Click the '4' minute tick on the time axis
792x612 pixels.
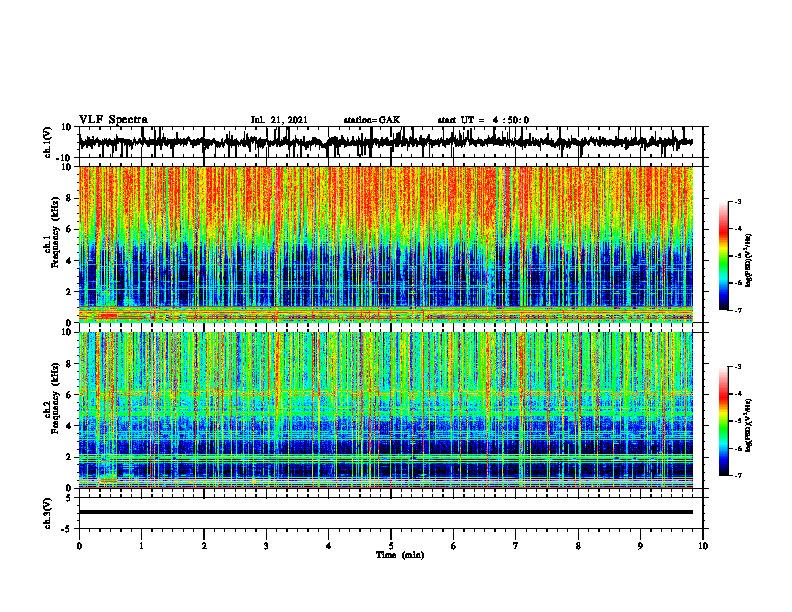(329, 546)
